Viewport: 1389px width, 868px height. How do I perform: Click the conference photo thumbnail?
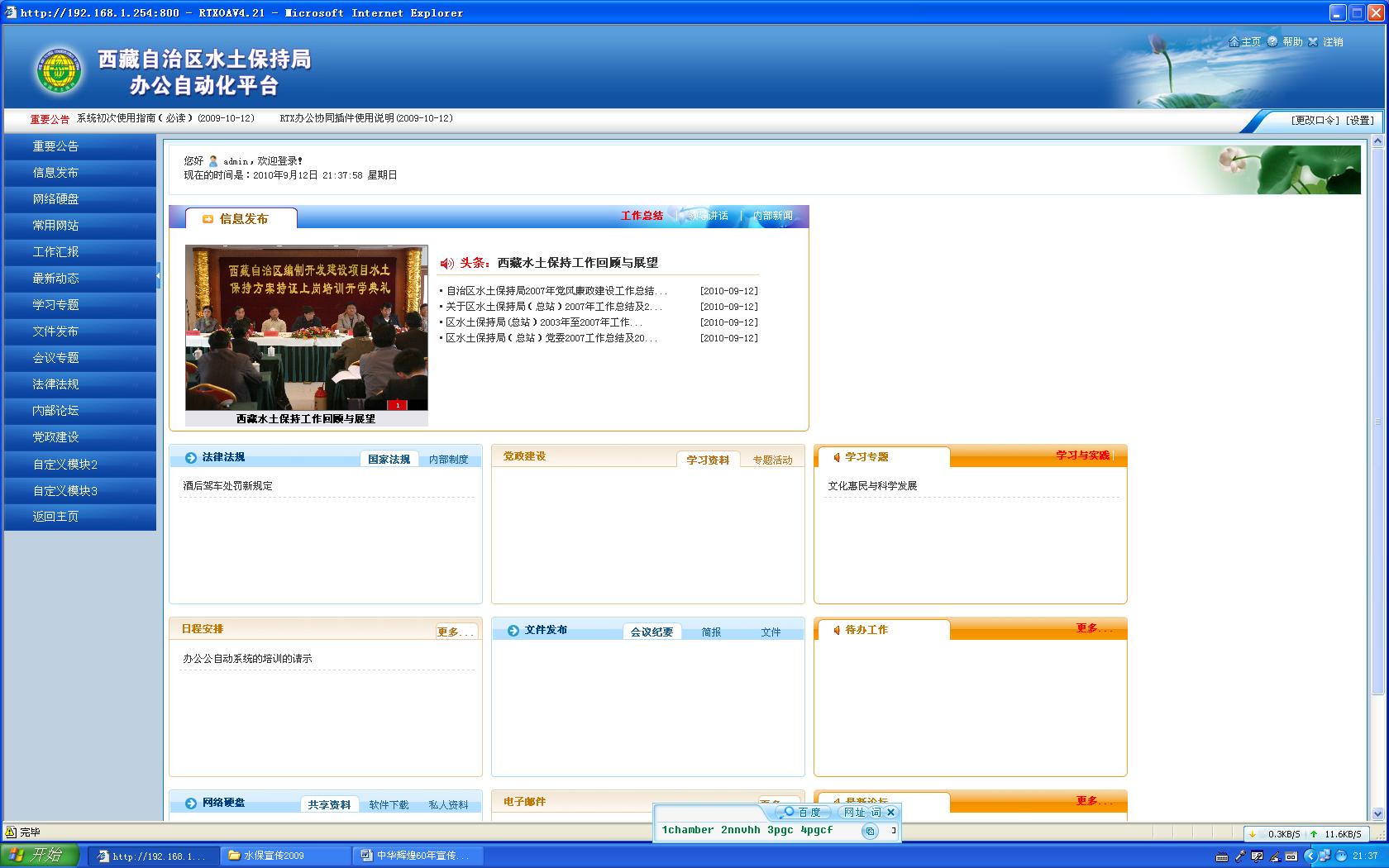point(307,327)
